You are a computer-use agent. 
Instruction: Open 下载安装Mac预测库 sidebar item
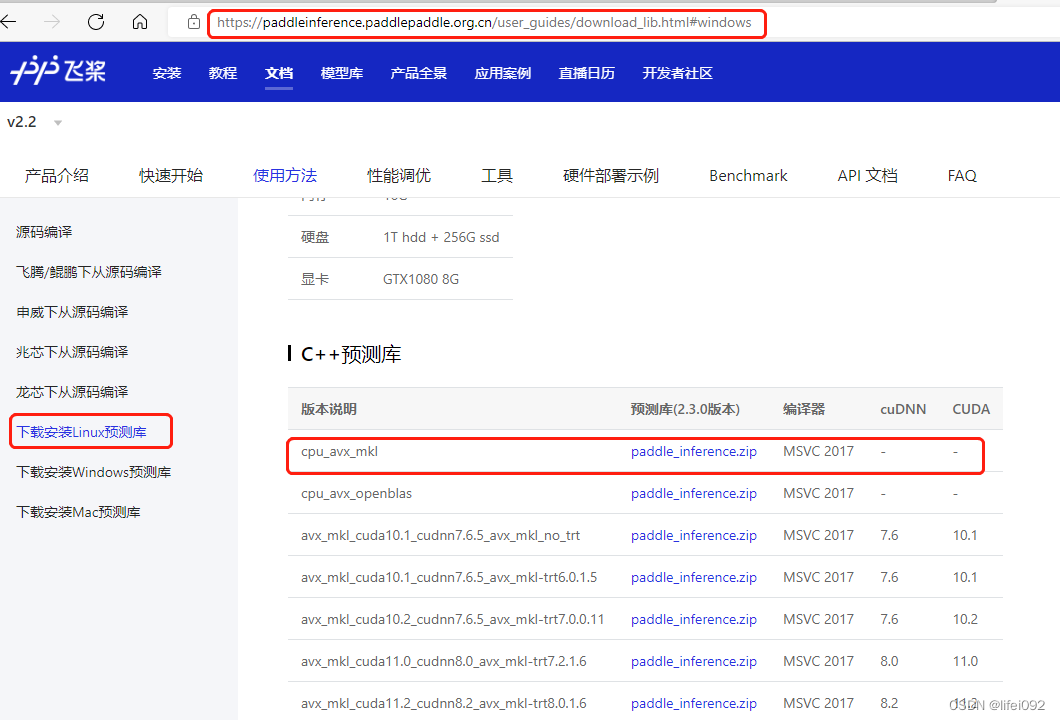pyautogui.click(x=78, y=512)
